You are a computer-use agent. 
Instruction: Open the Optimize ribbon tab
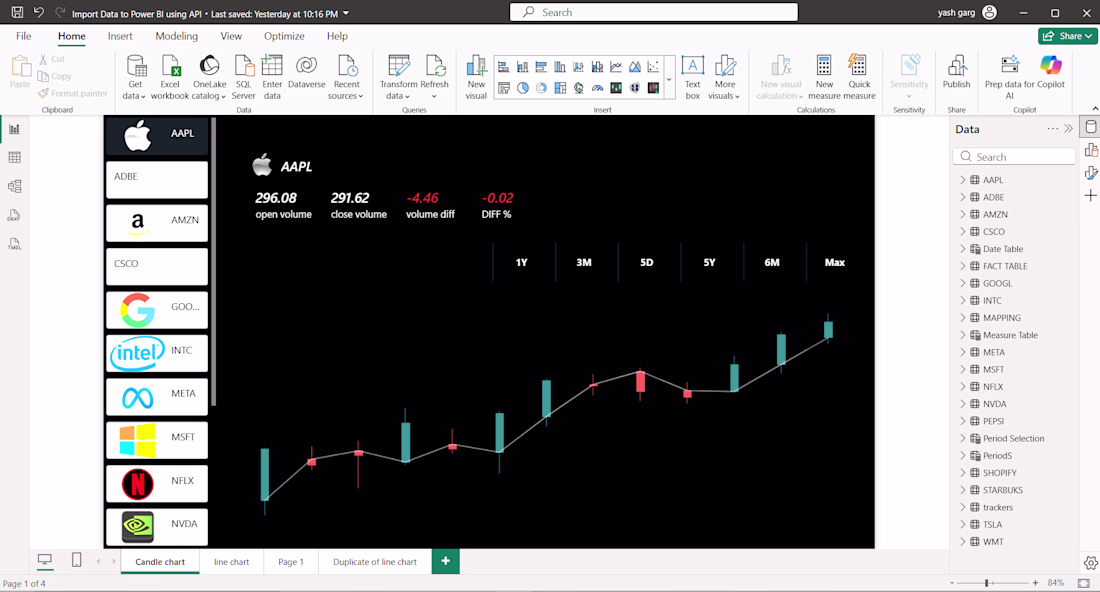pos(284,36)
